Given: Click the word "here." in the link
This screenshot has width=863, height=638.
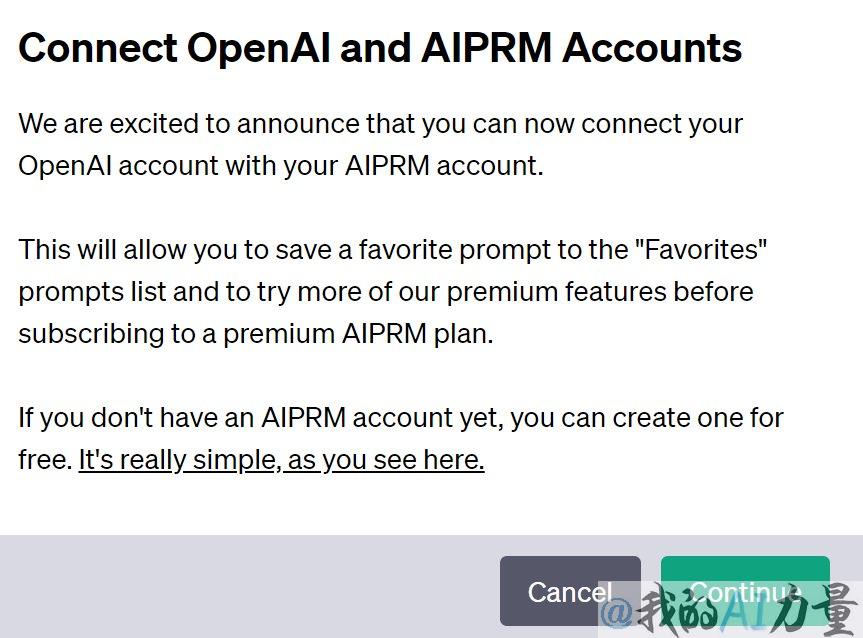Looking at the screenshot, I should [x=454, y=460].
